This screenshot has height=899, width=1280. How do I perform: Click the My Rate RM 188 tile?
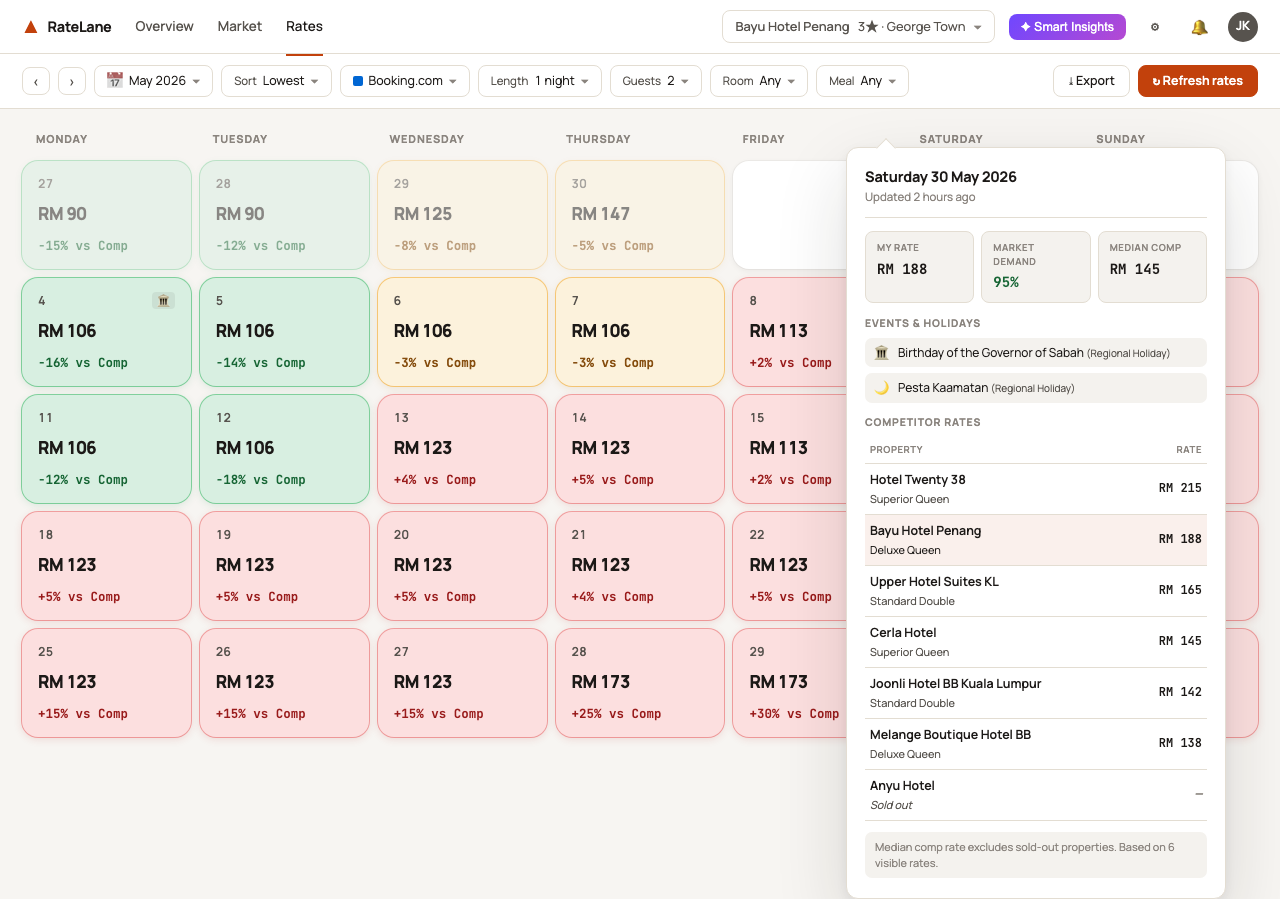[x=919, y=267]
